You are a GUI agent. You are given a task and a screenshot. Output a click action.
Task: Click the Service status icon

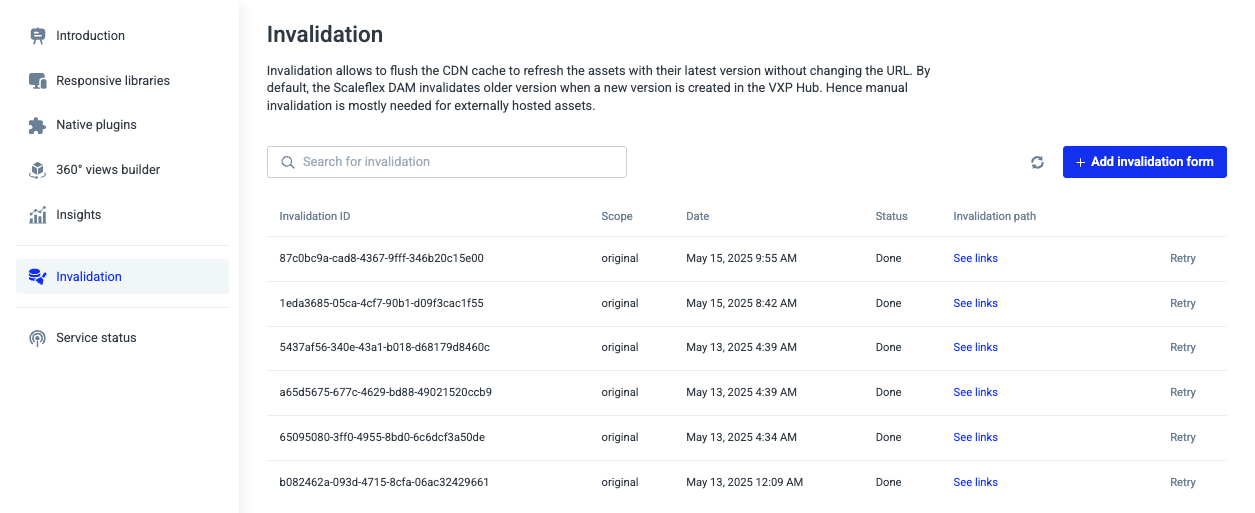coord(38,338)
